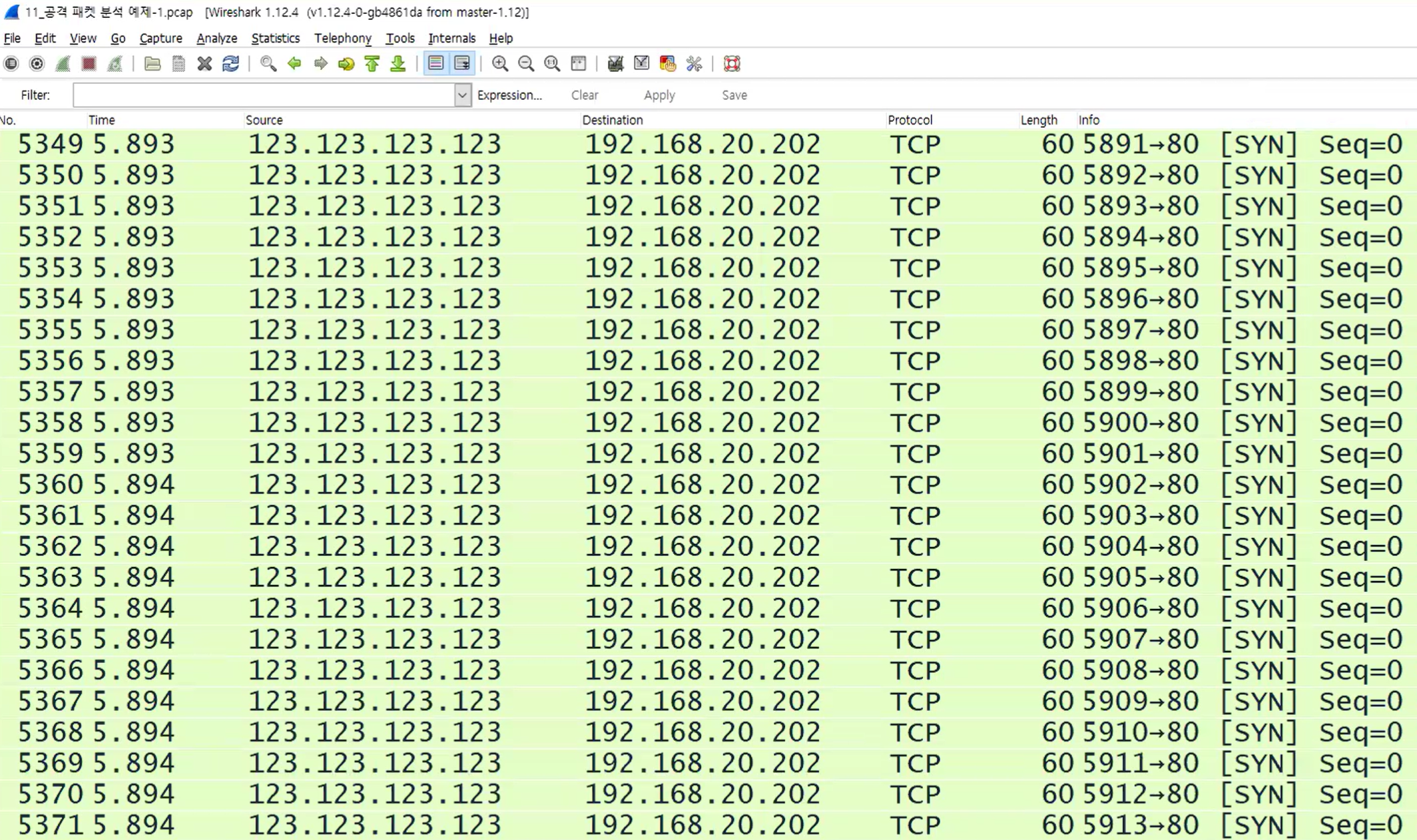The image size is (1417, 840).
Task: Click the find packet magnifier icon
Action: pos(268,64)
